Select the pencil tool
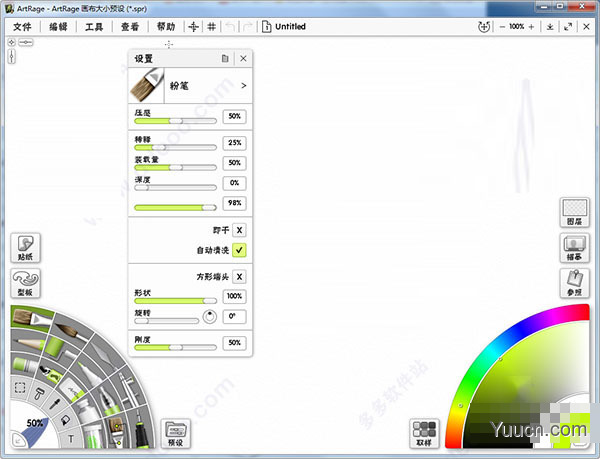 28,343
